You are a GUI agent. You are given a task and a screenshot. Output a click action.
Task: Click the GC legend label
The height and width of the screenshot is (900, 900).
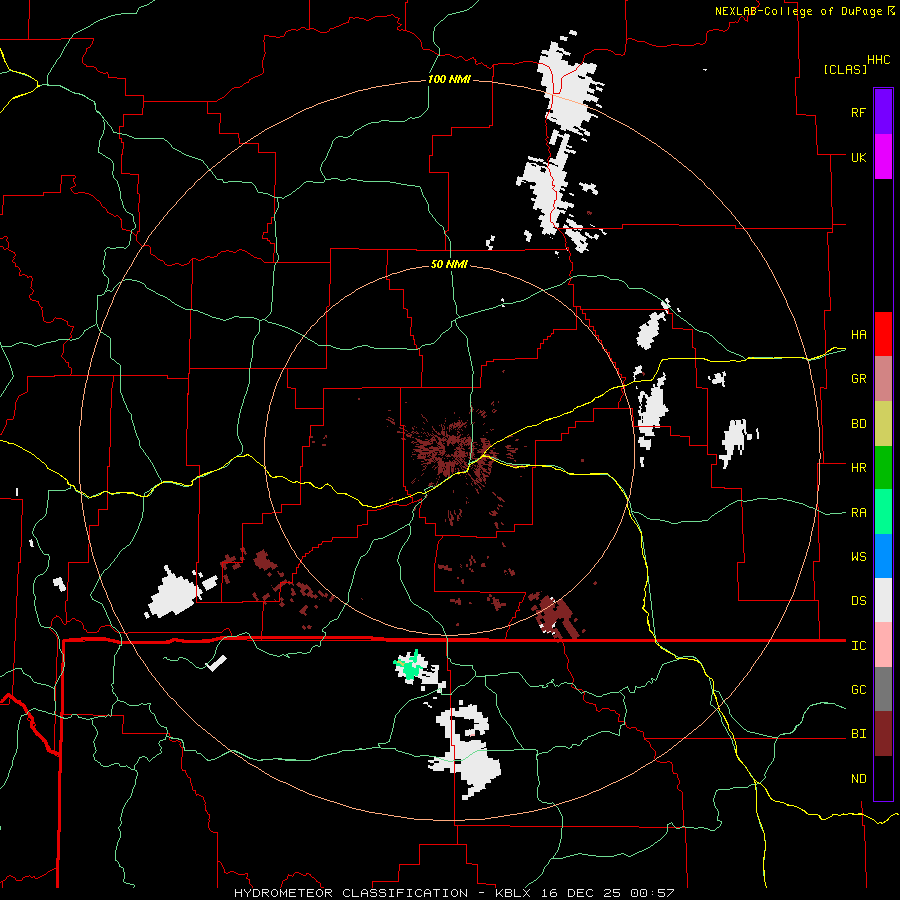click(x=858, y=690)
